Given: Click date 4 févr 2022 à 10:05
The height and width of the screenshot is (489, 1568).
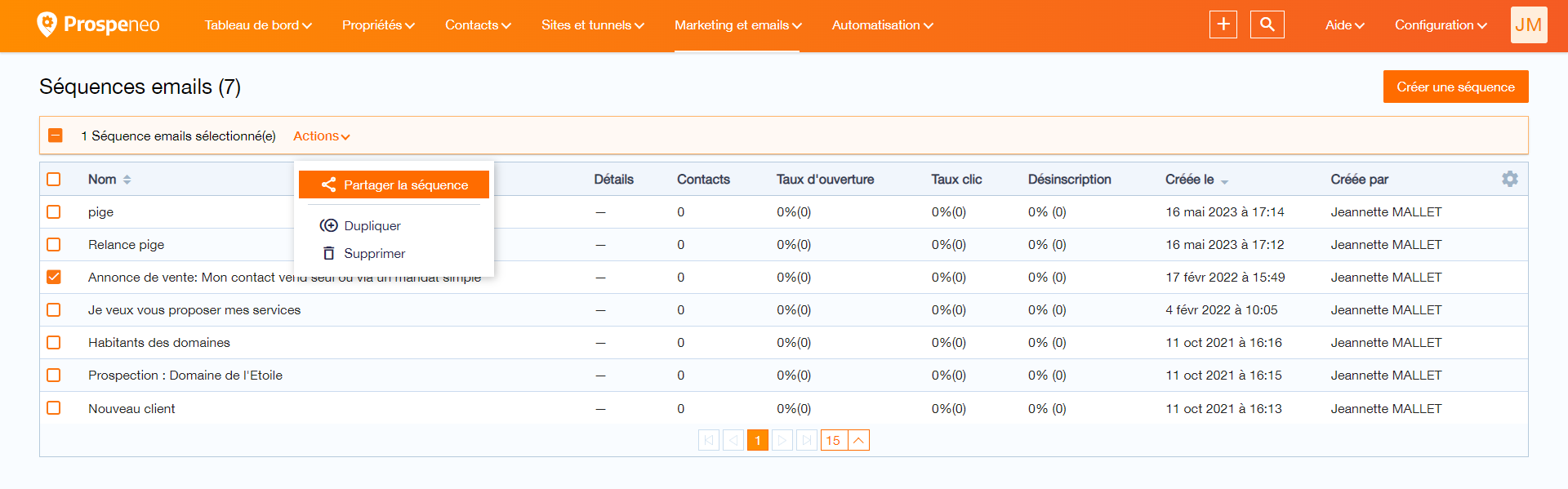Looking at the screenshot, I should [1221, 310].
